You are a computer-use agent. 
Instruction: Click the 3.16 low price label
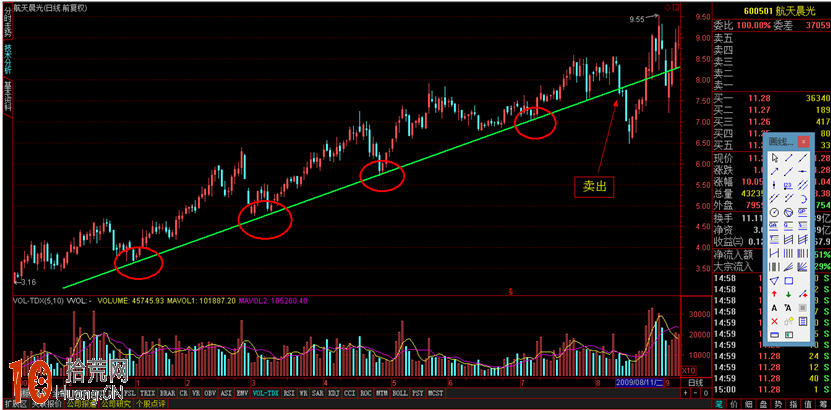click(30, 282)
